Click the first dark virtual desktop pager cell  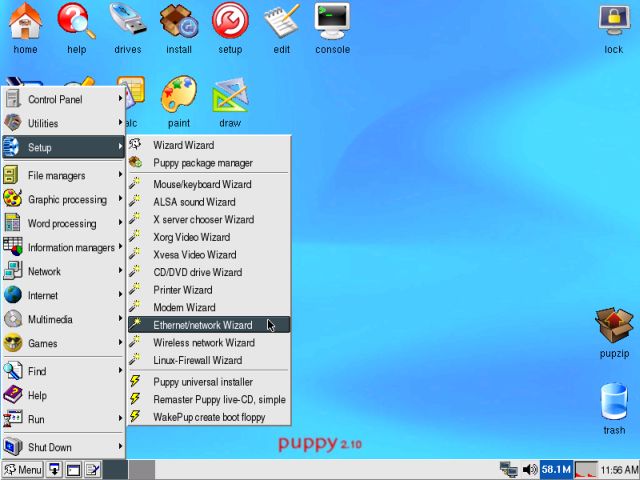click(116, 470)
